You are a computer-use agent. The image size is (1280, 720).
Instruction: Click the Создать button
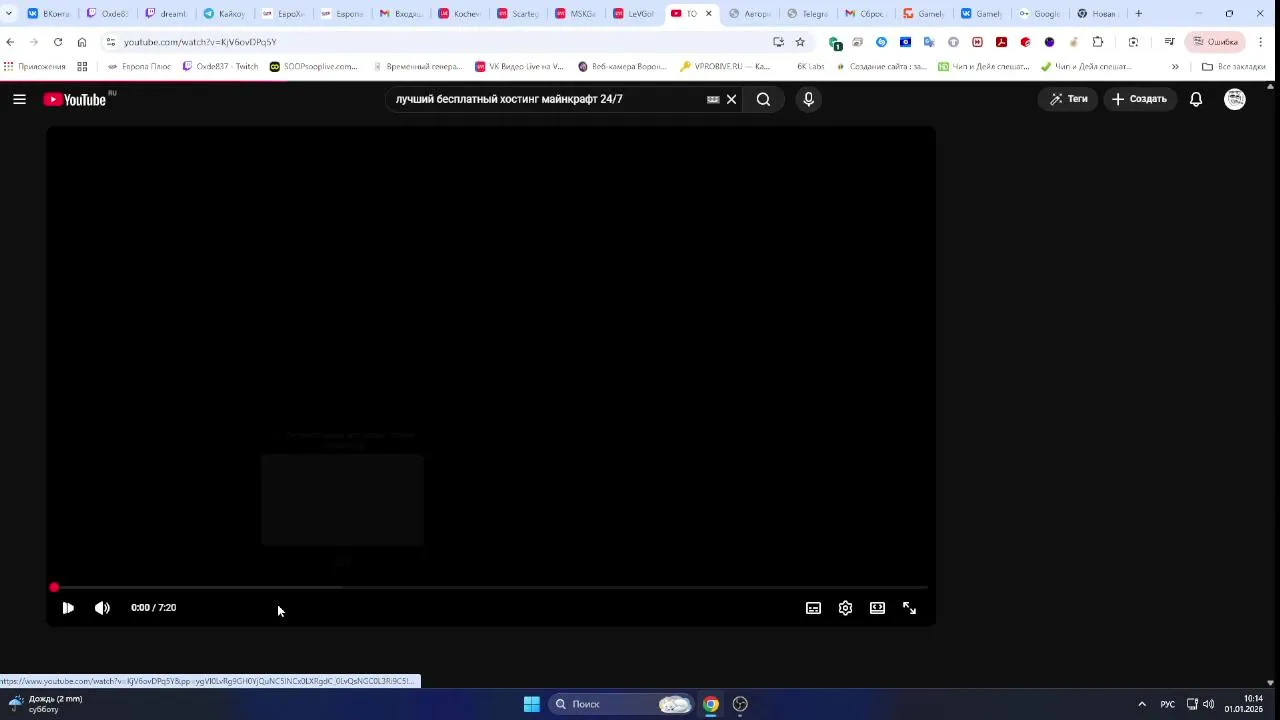click(x=1139, y=99)
